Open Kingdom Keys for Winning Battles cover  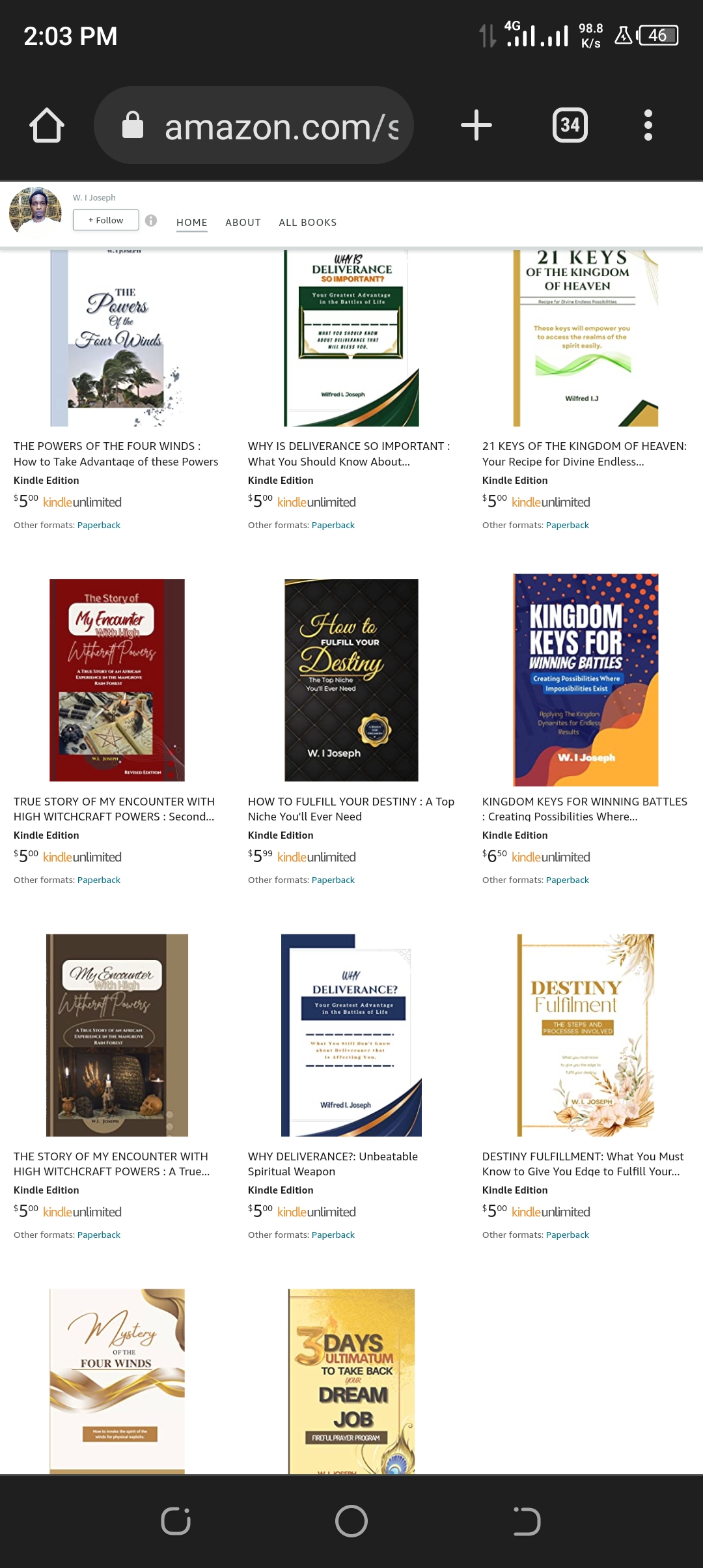(586, 680)
